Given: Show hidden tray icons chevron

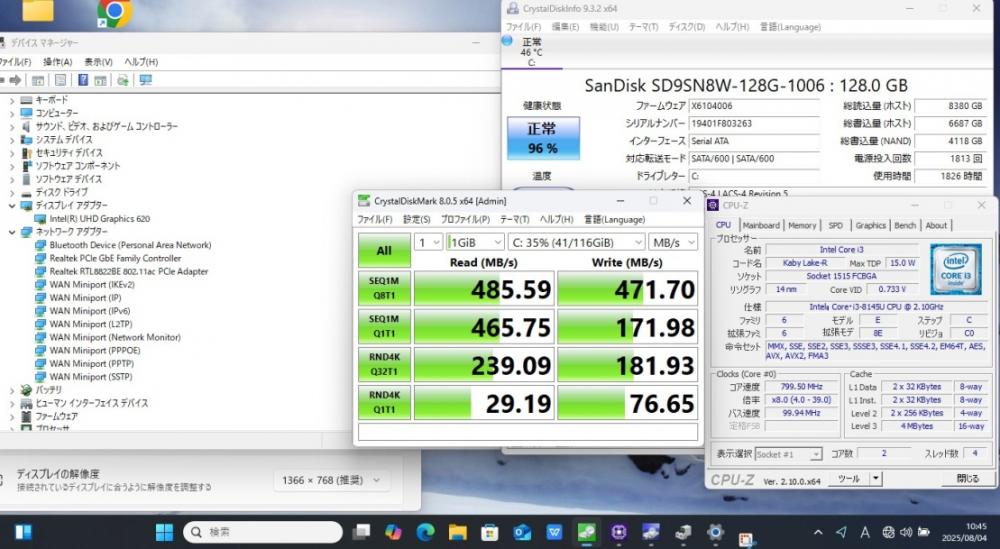Looking at the screenshot, I should [x=818, y=532].
